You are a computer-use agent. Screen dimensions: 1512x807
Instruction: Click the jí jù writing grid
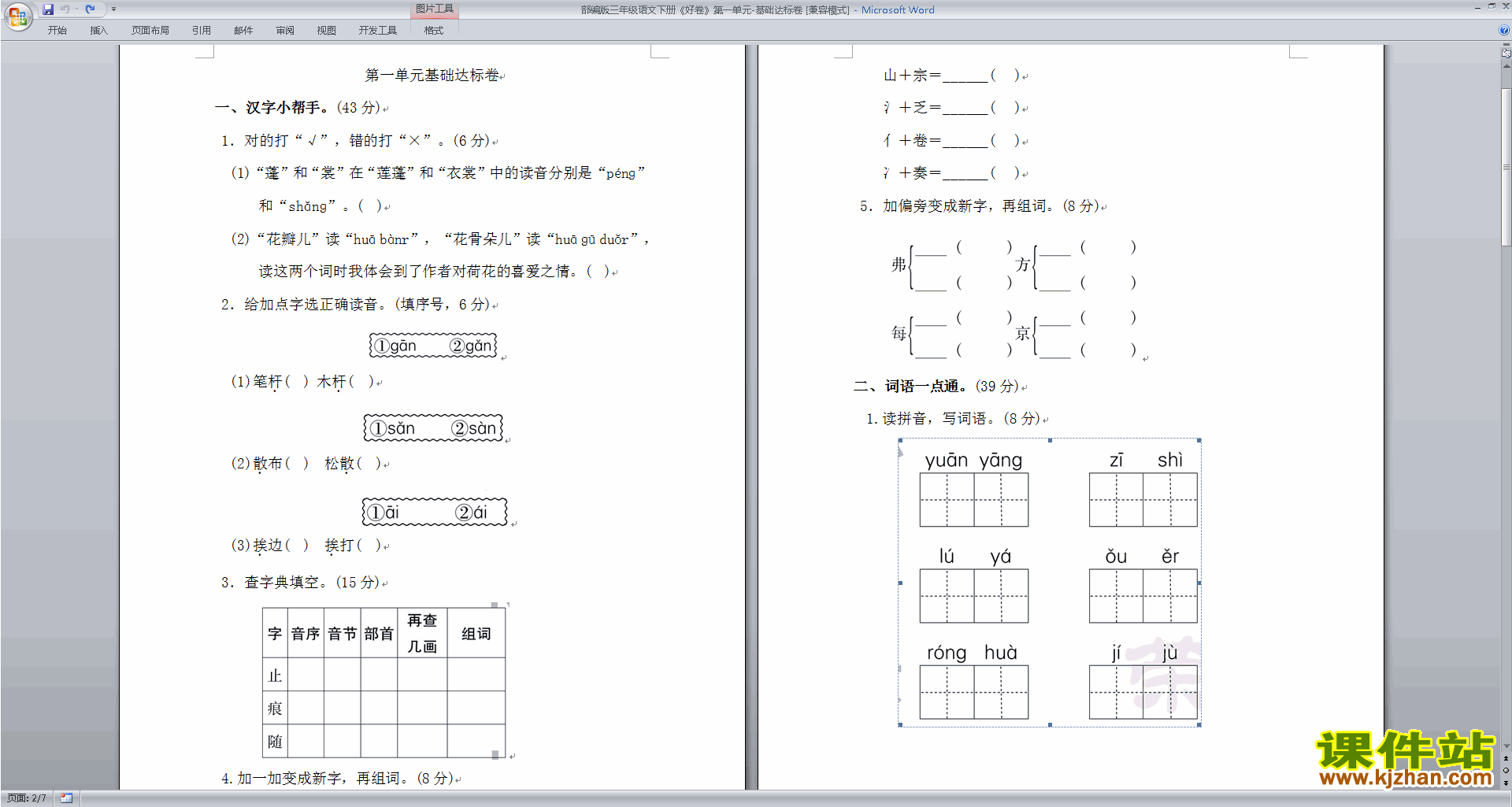tap(1143, 692)
